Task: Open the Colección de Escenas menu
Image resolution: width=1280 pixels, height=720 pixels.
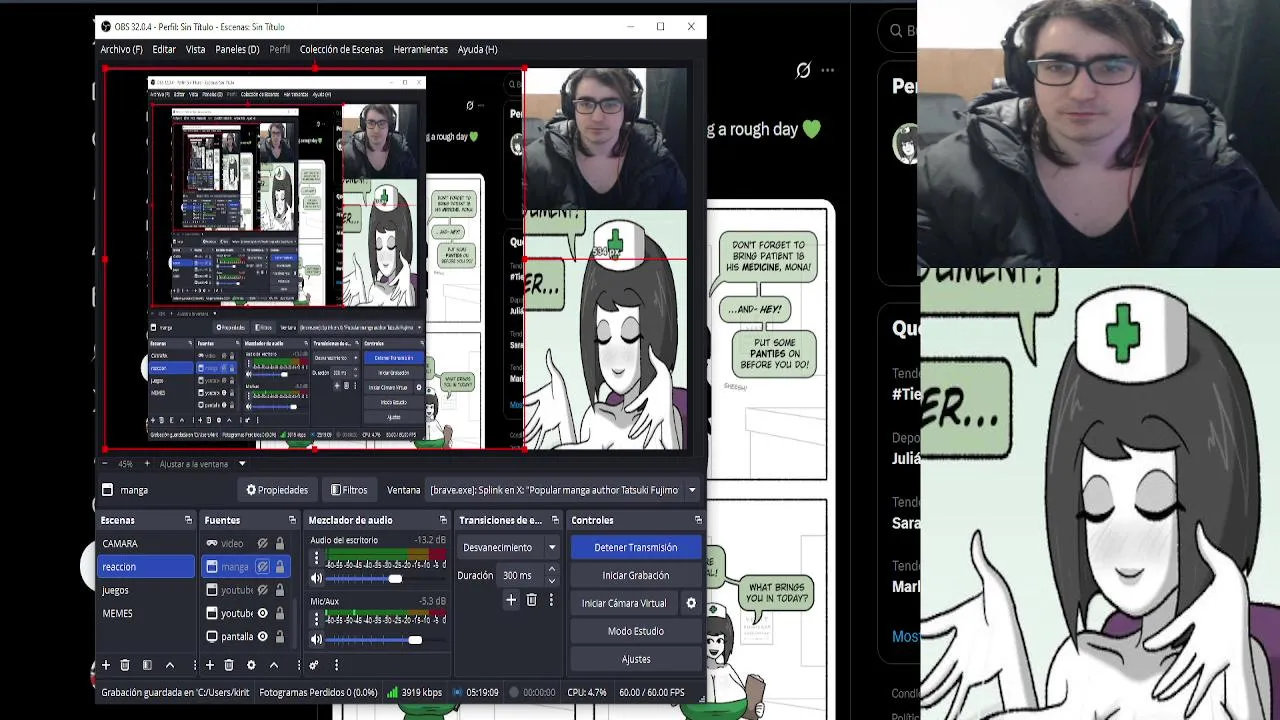Action: click(x=341, y=49)
